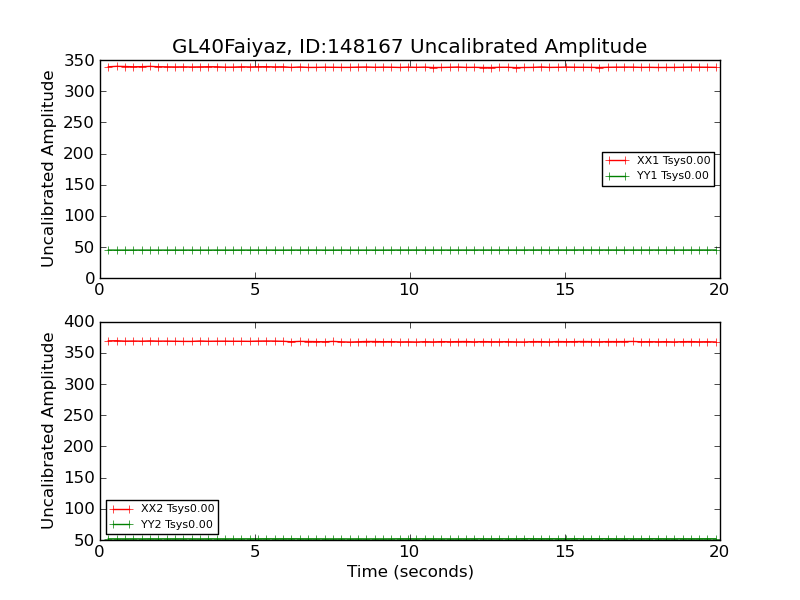Select the XX2 Tsys0.00 legend entry
The image size is (800, 600).
pos(162,509)
